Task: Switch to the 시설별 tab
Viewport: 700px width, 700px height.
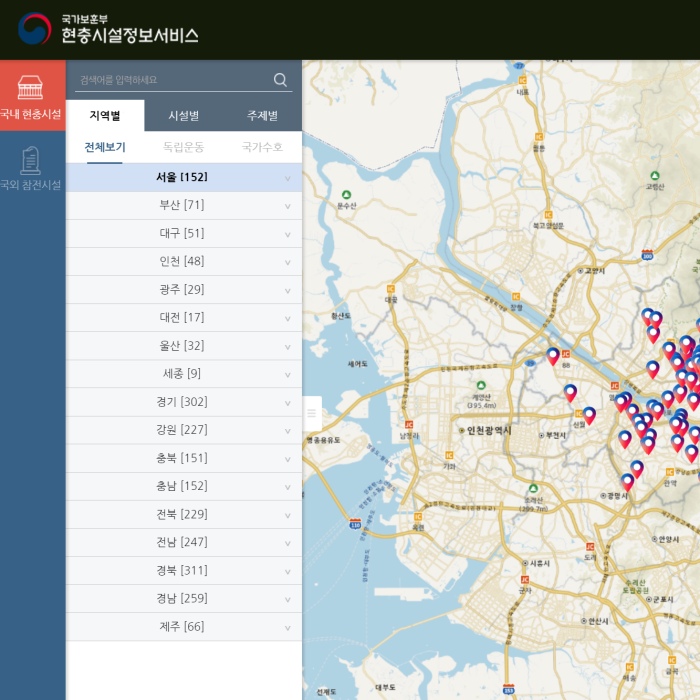Action: click(183, 116)
